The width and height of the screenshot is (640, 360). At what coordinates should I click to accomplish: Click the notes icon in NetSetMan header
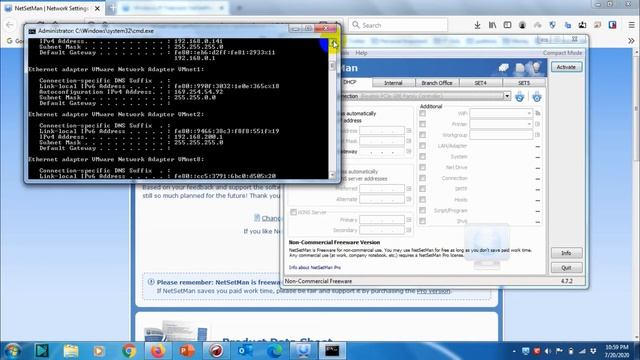click(520, 68)
